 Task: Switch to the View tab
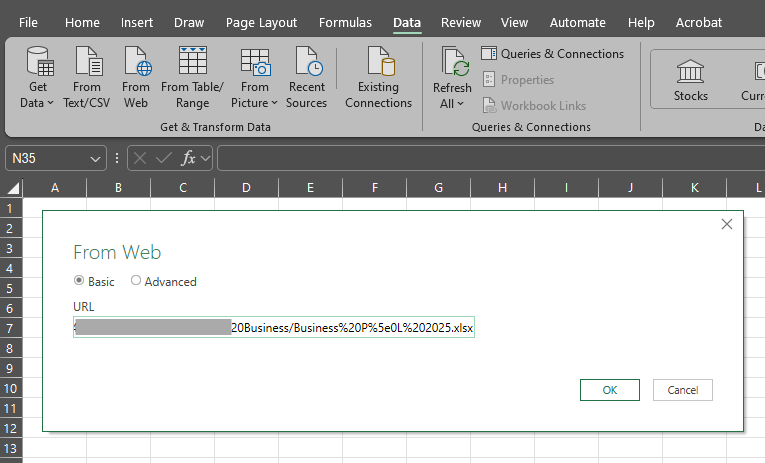[x=514, y=22]
